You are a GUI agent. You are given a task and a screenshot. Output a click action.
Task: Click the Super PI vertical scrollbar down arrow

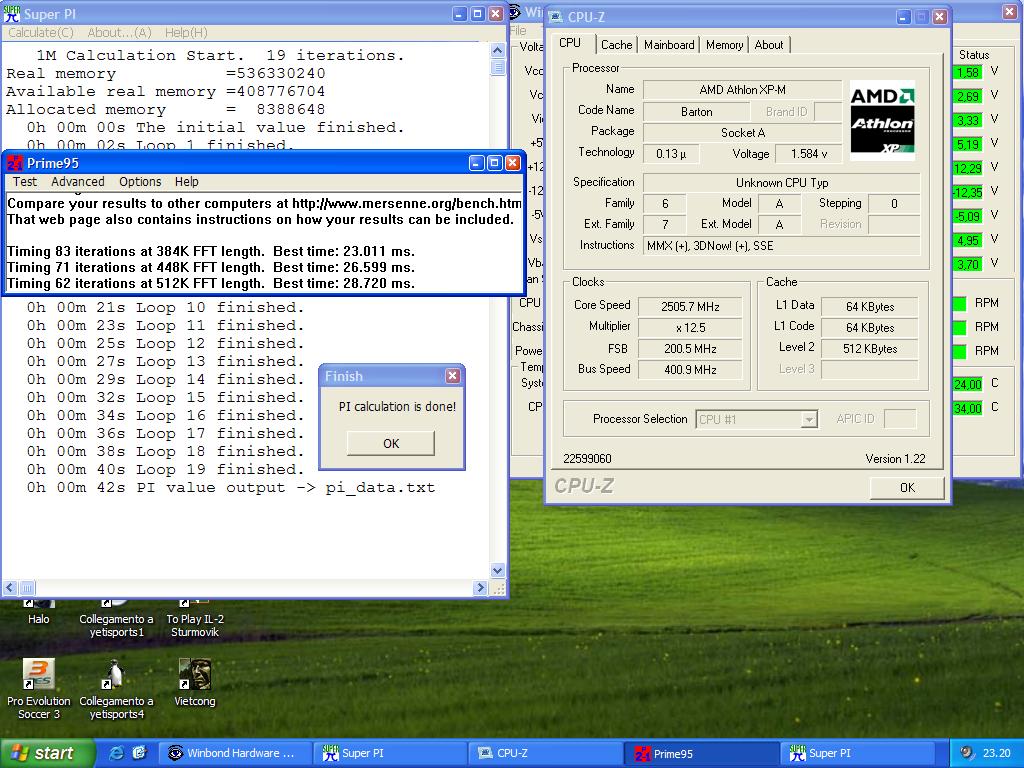coord(498,570)
